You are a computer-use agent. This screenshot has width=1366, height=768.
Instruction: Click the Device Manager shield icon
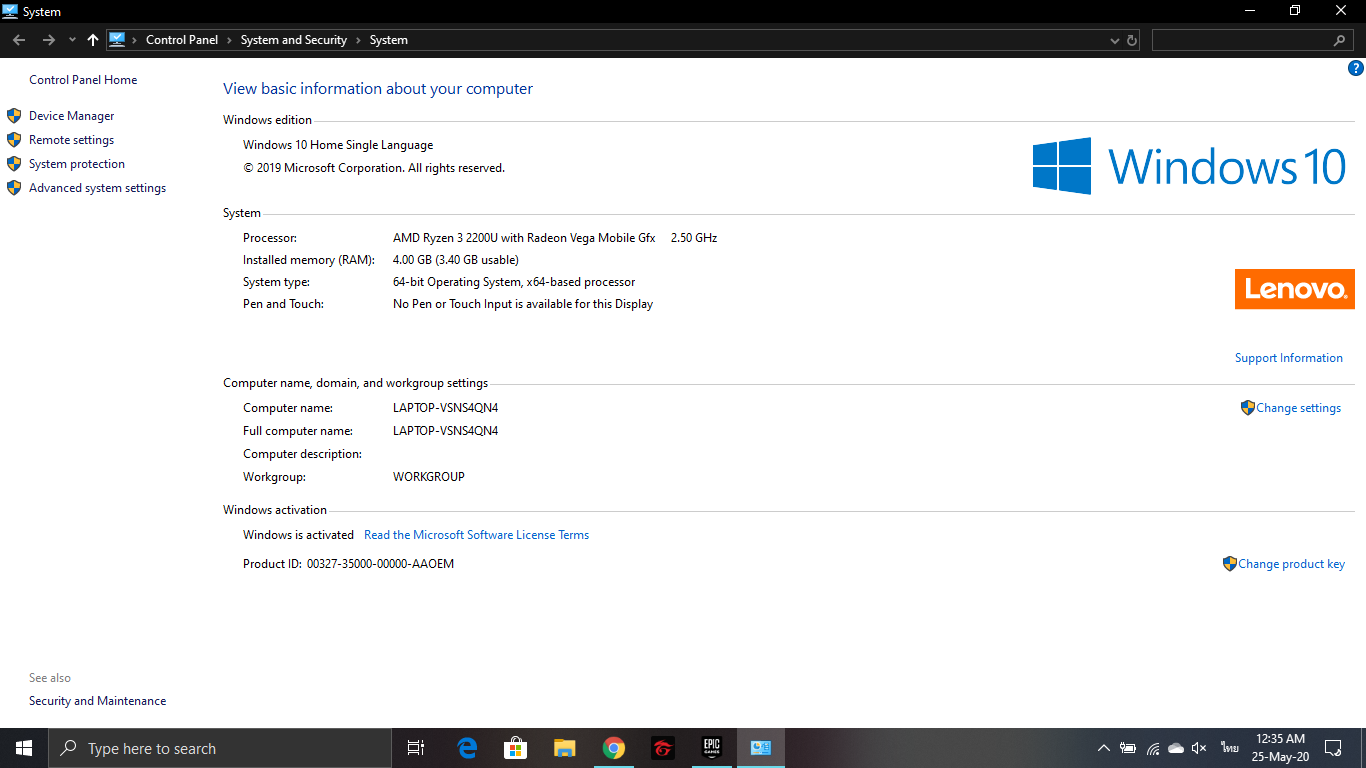click(x=14, y=116)
